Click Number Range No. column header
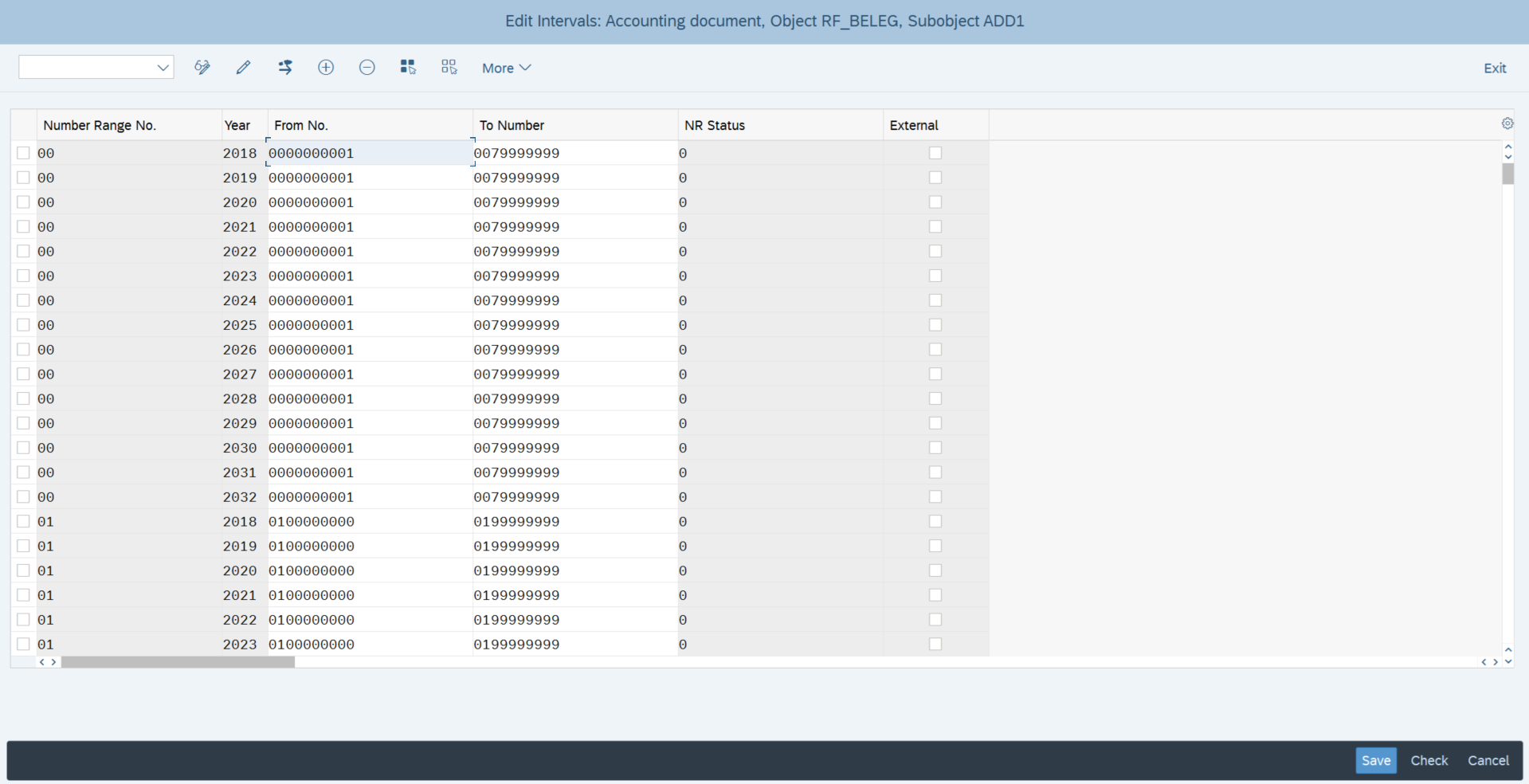The width and height of the screenshot is (1529, 784). (x=129, y=125)
